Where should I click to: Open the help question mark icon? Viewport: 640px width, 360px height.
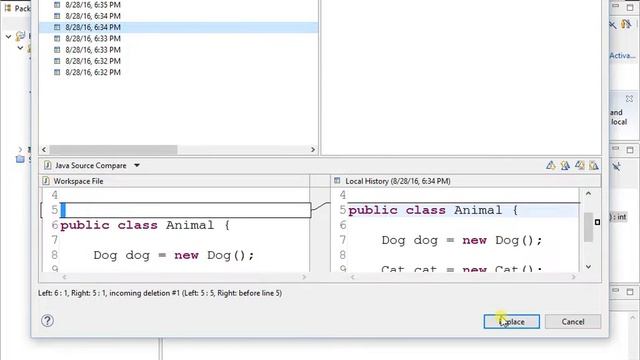[47, 321]
